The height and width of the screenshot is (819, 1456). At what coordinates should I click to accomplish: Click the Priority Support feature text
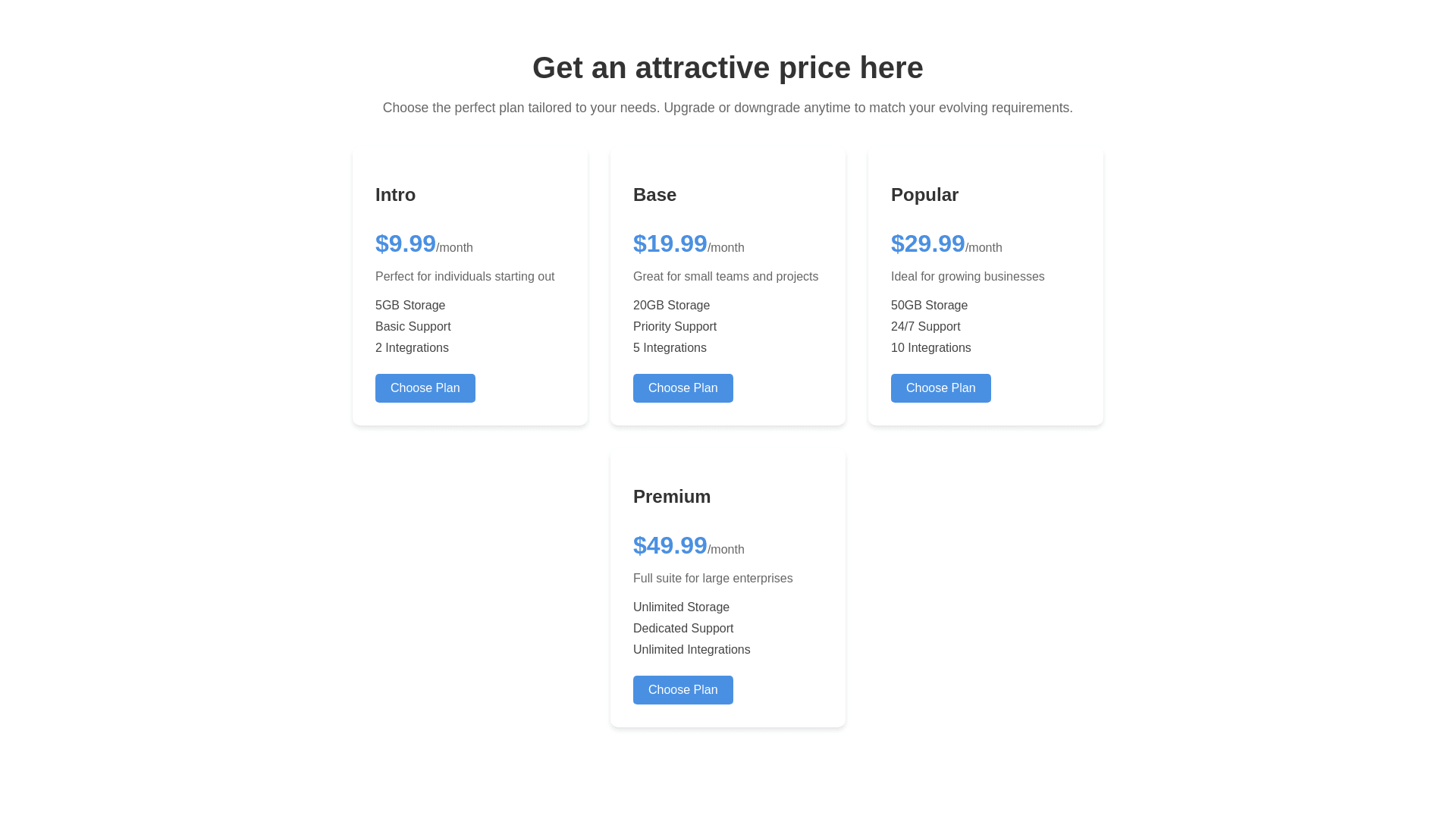coord(674,327)
